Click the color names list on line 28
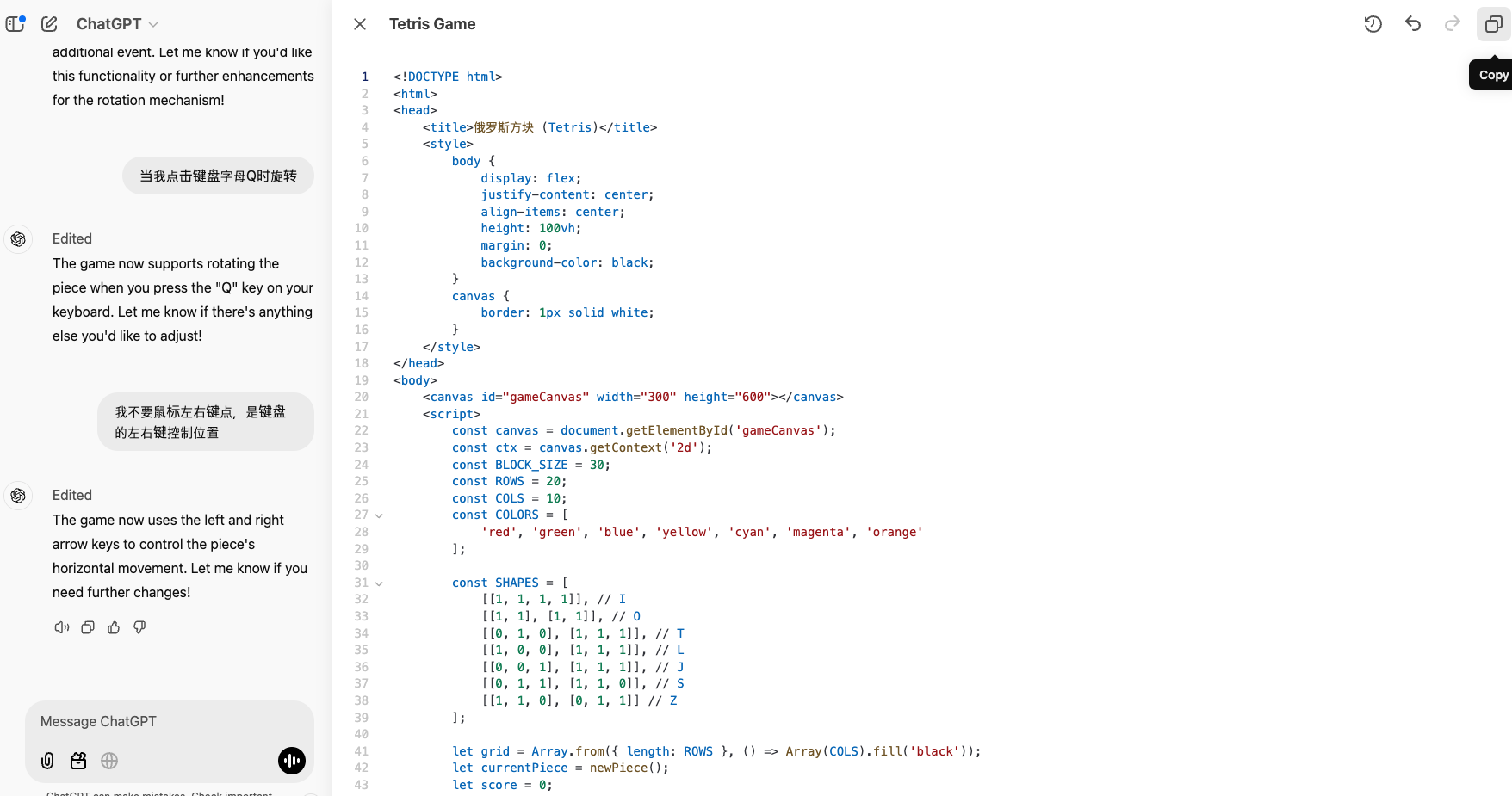This screenshot has height=796, width=1512. pos(702,532)
